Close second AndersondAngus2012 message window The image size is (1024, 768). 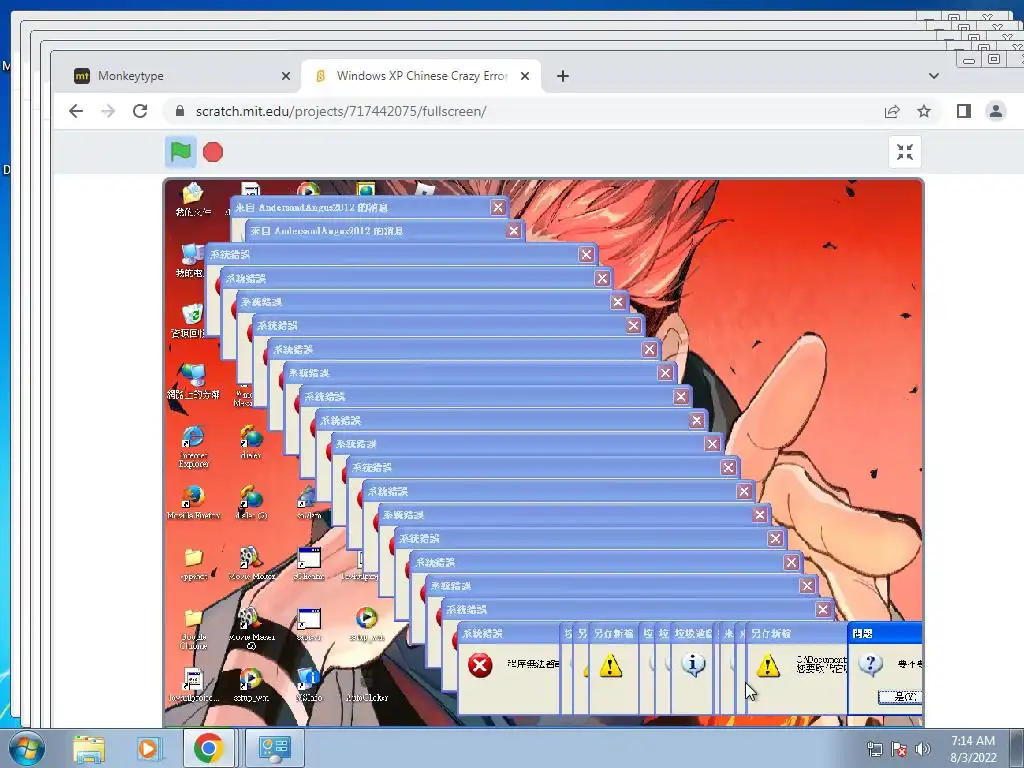click(x=514, y=231)
